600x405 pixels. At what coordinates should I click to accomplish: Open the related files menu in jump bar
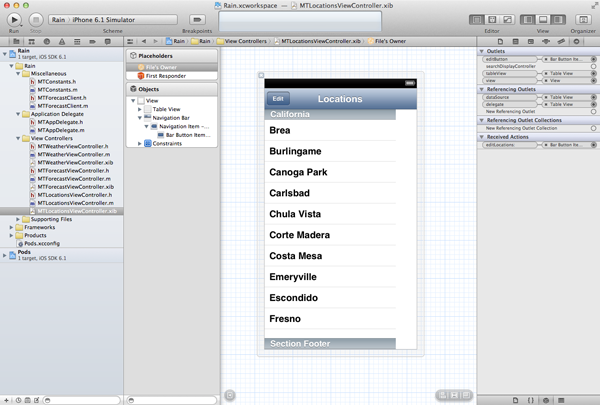[x=130, y=41]
